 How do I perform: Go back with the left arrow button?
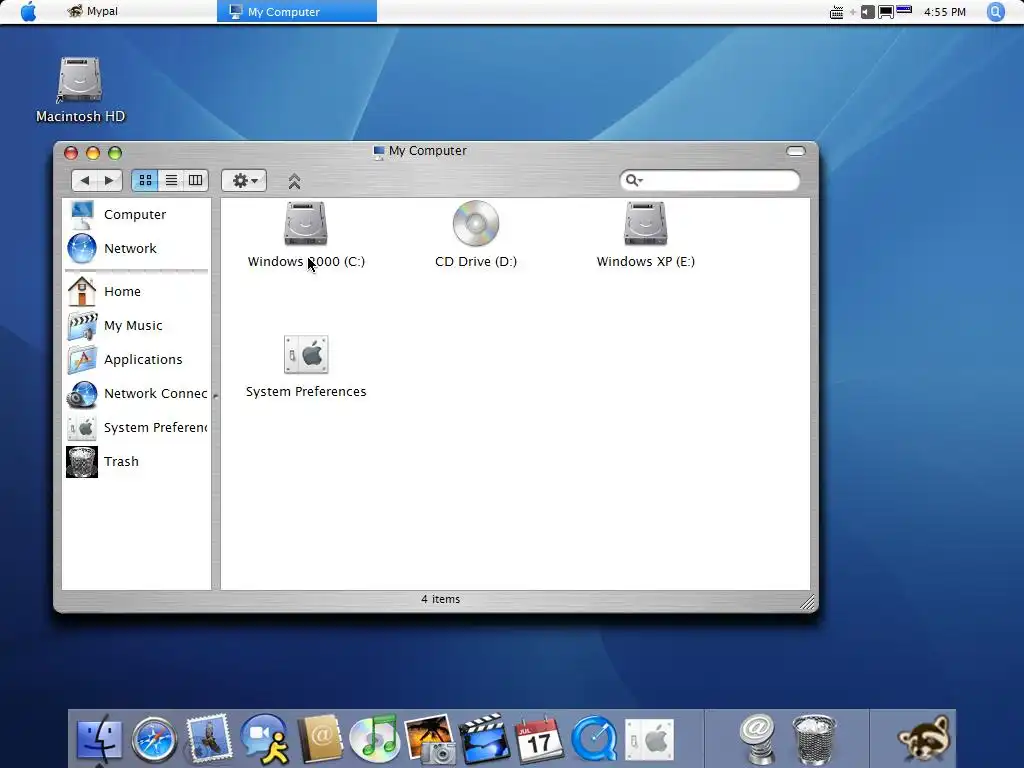[84, 180]
